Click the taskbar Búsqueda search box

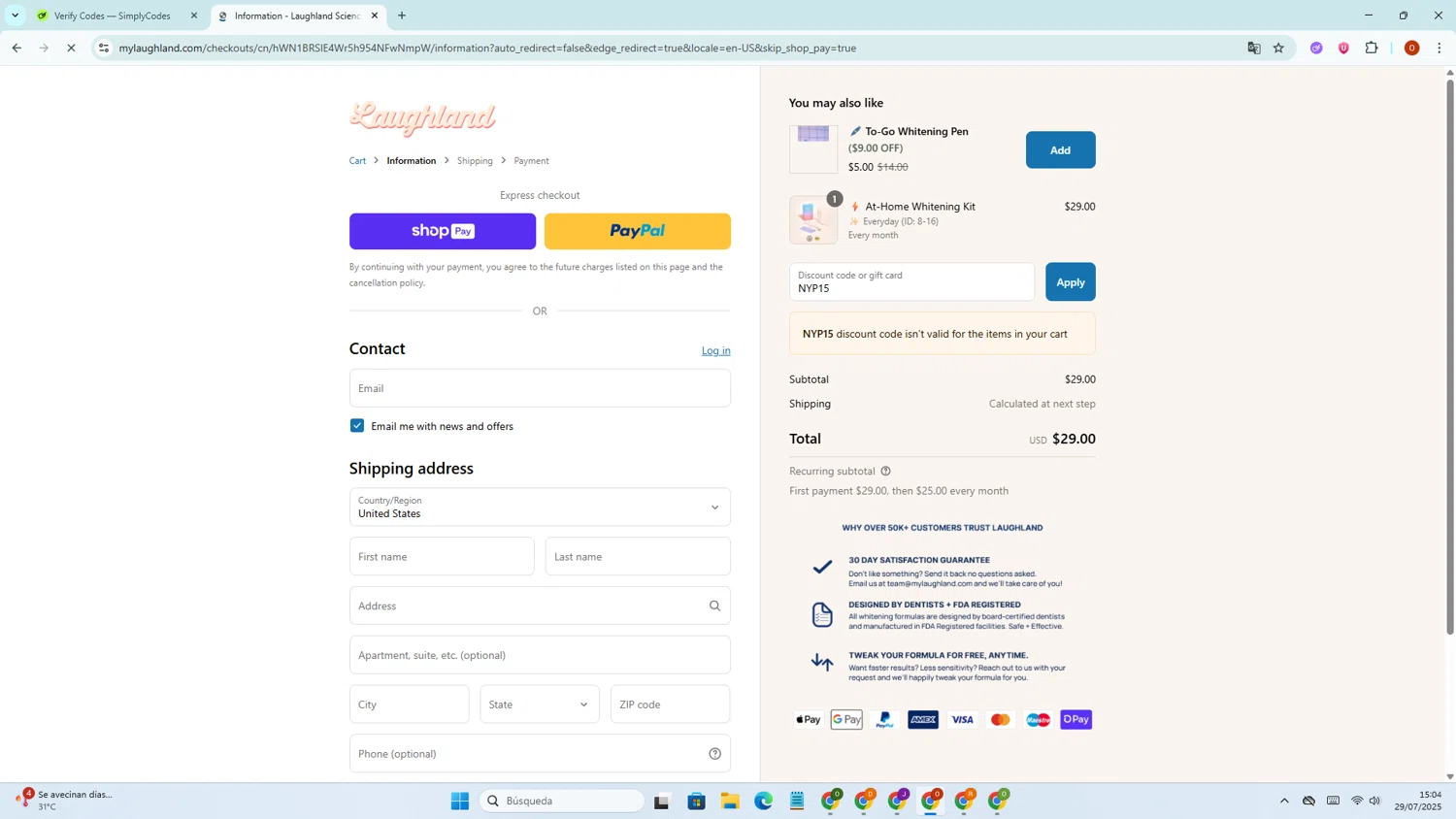pyautogui.click(x=563, y=801)
